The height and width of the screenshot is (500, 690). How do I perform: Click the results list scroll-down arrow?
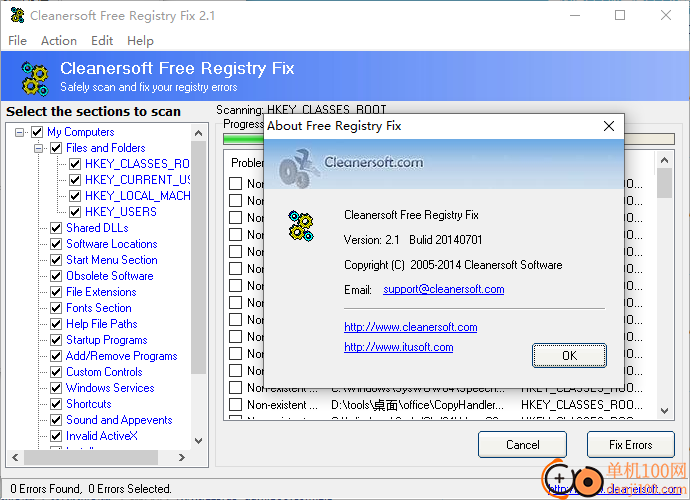664,411
